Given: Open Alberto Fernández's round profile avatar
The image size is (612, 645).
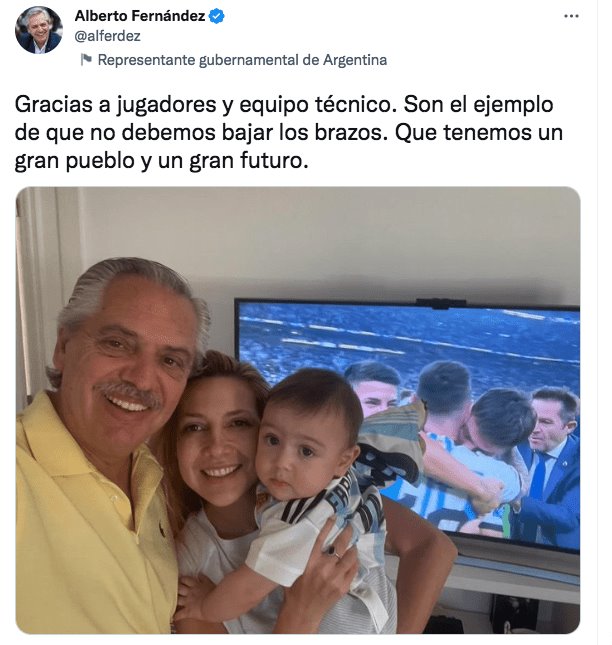Looking at the screenshot, I should coord(39,30).
